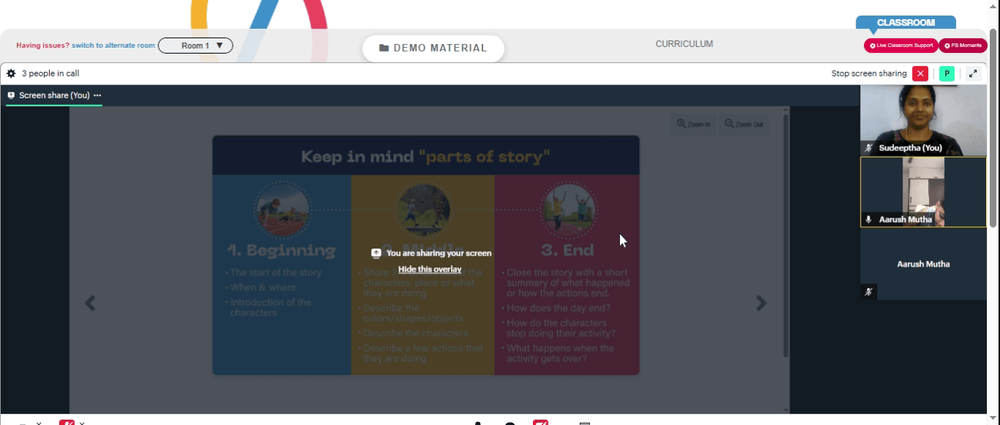The height and width of the screenshot is (425, 1000).
Task: Click the Stop screen sharing label
Action: (869, 73)
